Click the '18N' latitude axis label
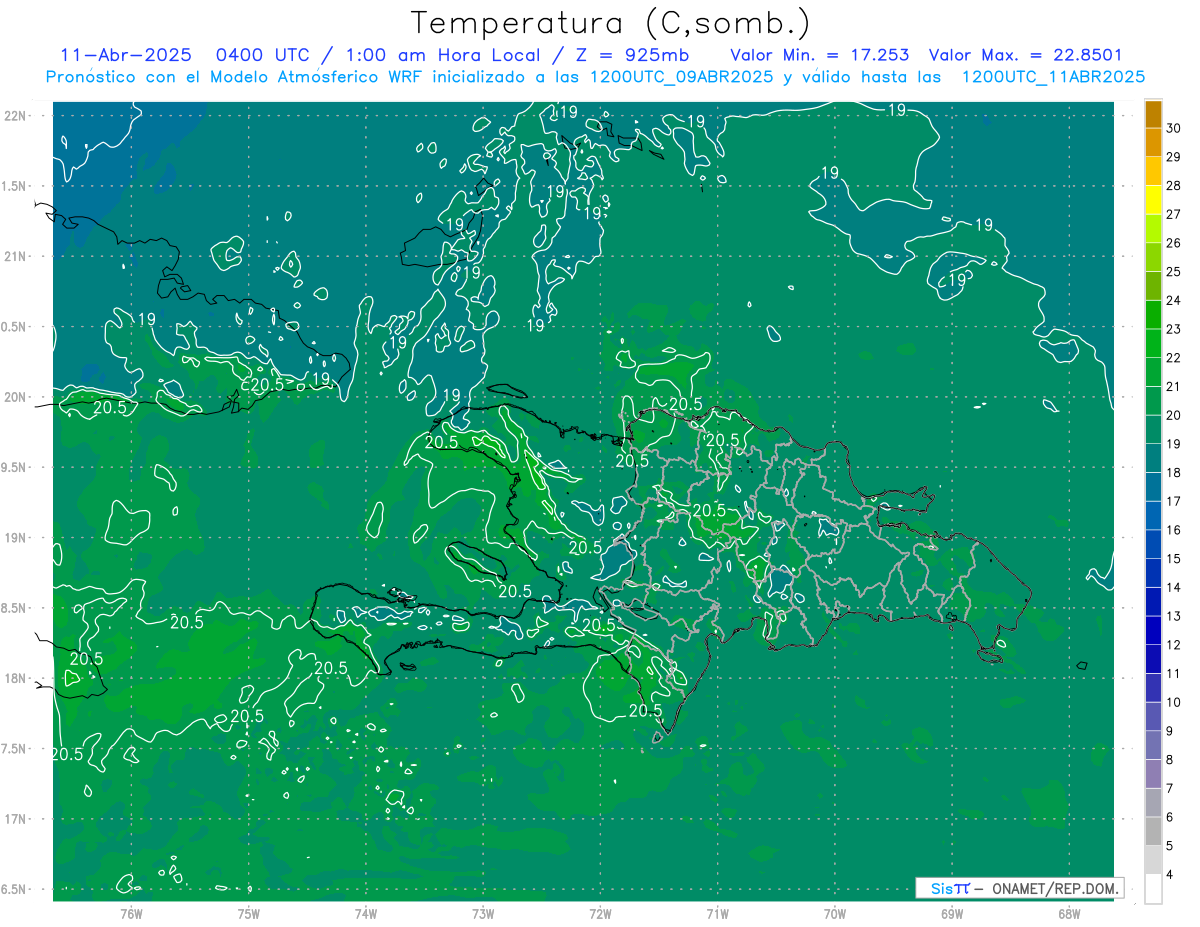The height and width of the screenshot is (927, 1200). pyautogui.click(x=14, y=678)
